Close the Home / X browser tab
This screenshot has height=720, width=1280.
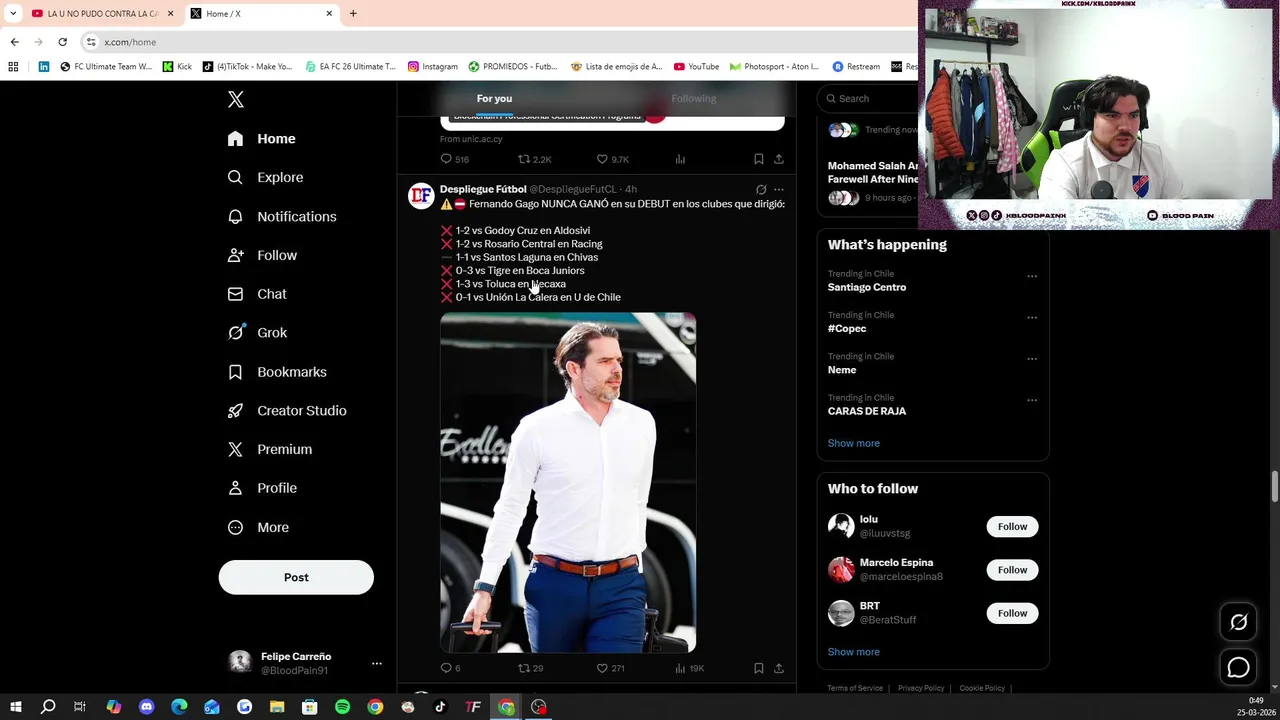(329, 13)
